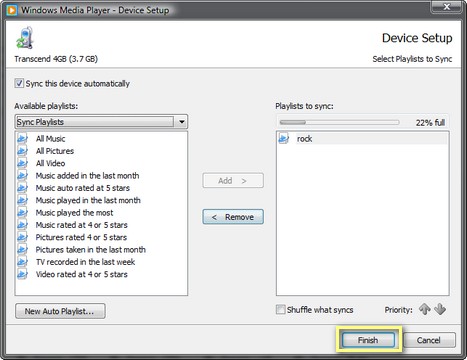The image size is (467, 360).
Task: Click the Add > button
Action: coord(233,180)
